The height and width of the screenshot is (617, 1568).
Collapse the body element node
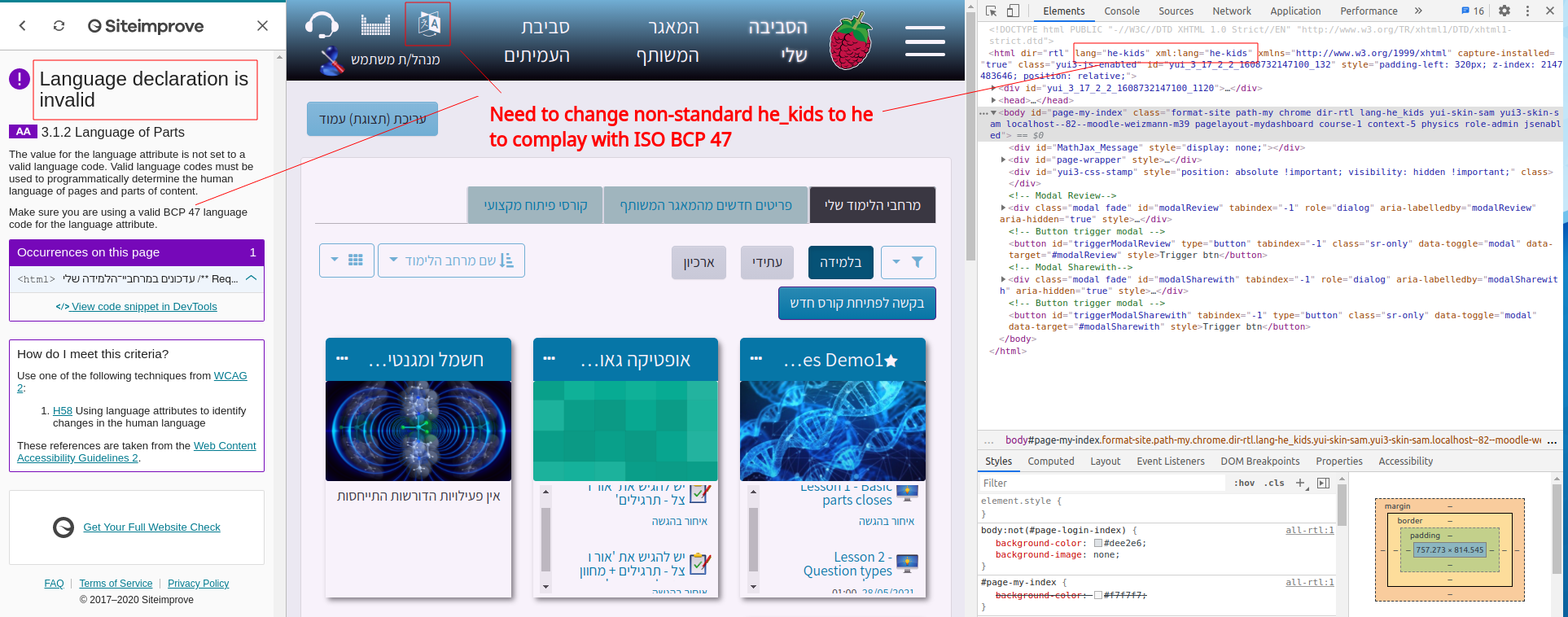tap(994, 112)
